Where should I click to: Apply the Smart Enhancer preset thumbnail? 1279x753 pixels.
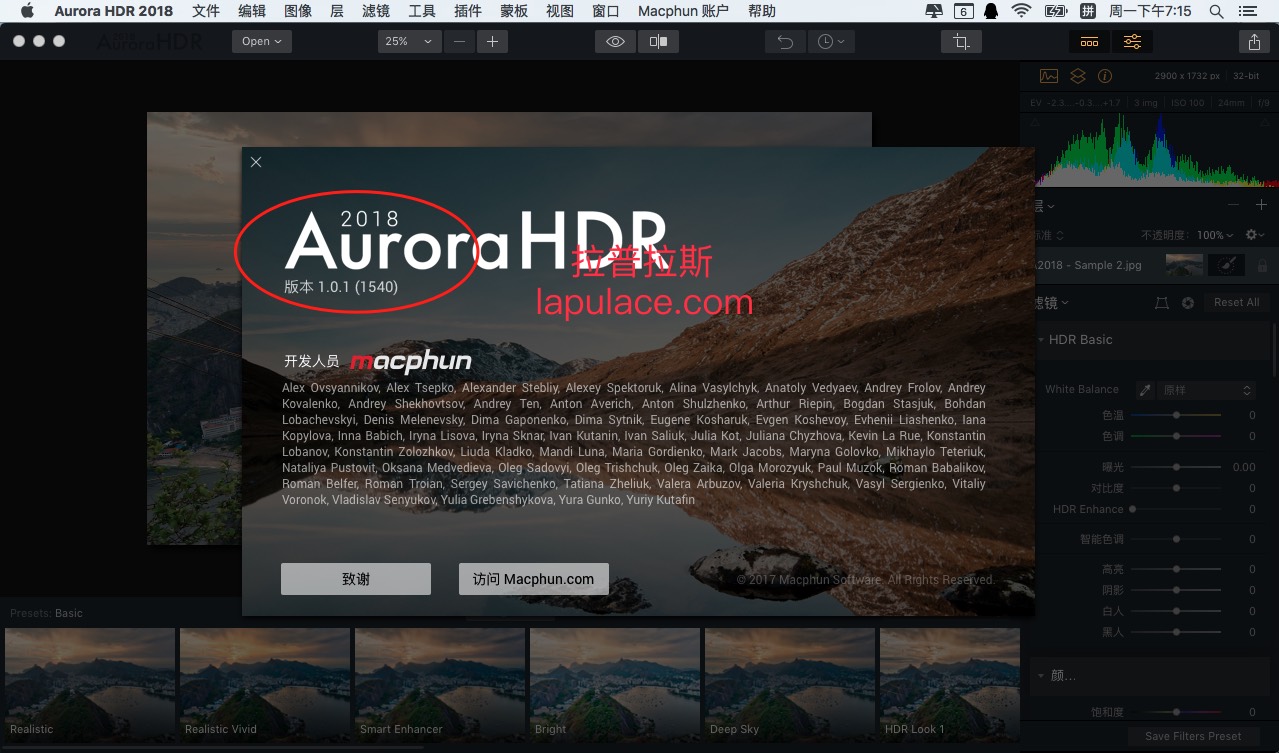(x=440, y=683)
